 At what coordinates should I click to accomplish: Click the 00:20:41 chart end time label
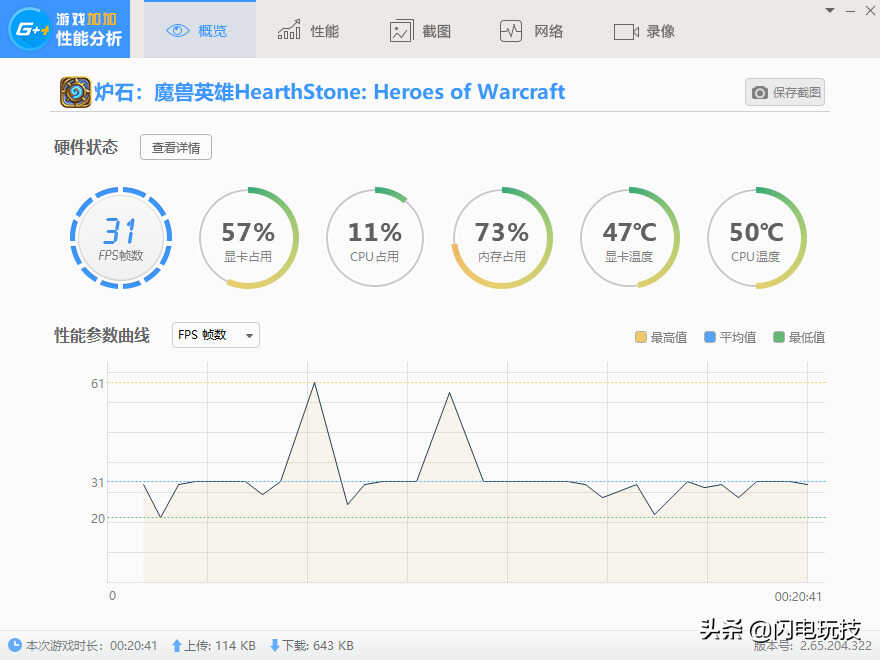click(798, 597)
